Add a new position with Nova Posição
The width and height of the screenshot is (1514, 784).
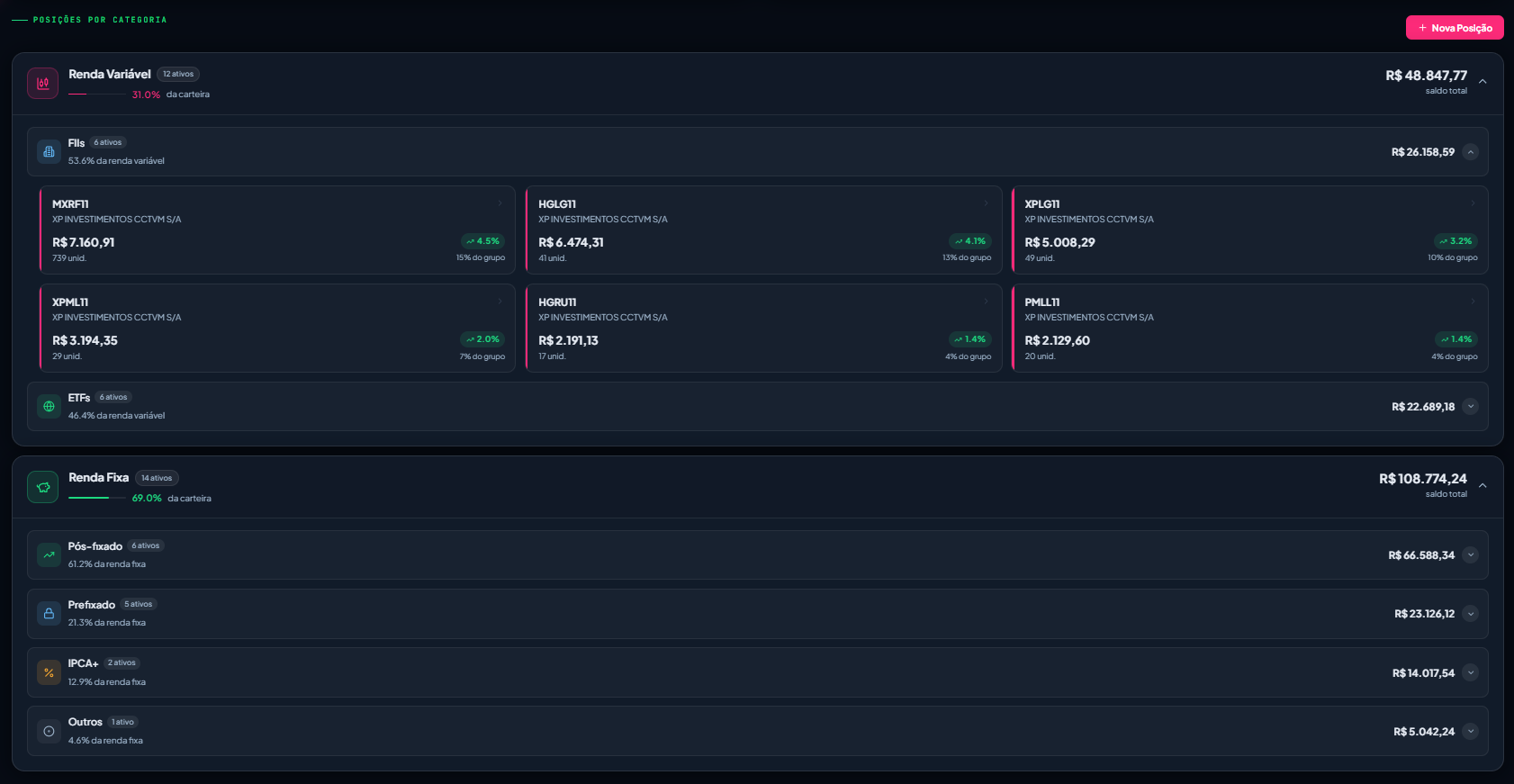(1455, 28)
